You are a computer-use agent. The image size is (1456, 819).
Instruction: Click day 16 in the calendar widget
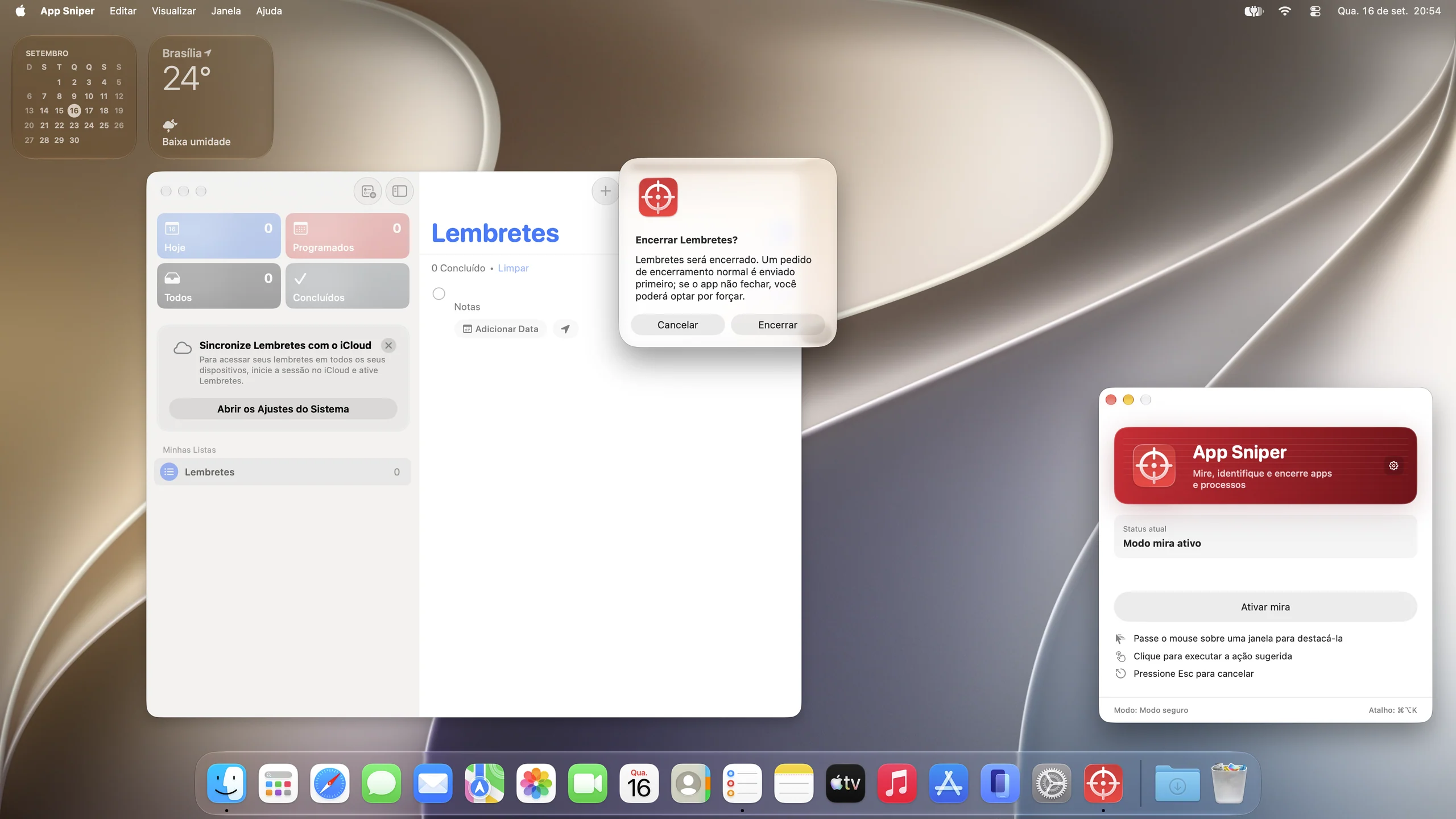tap(74, 110)
